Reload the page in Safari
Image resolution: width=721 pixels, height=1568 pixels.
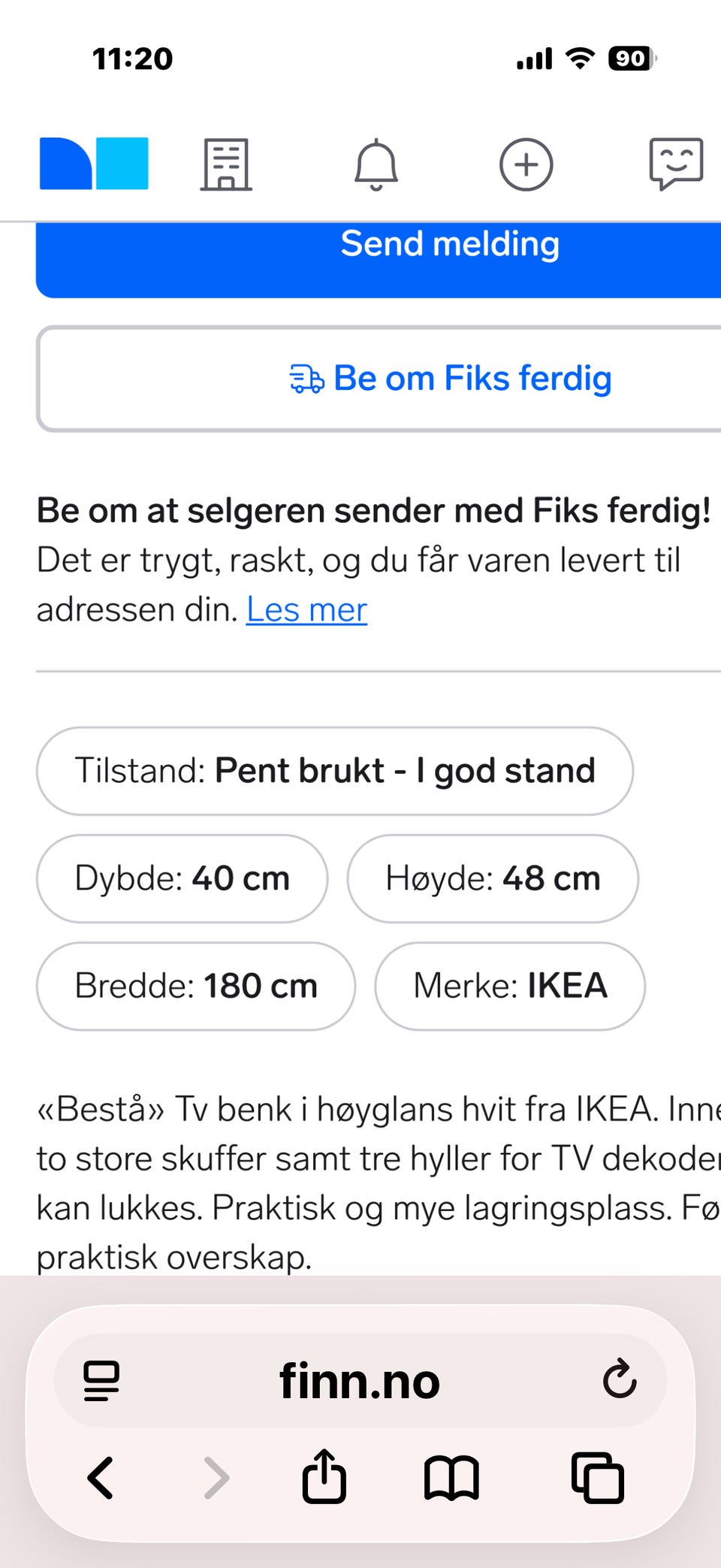(620, 1378)
